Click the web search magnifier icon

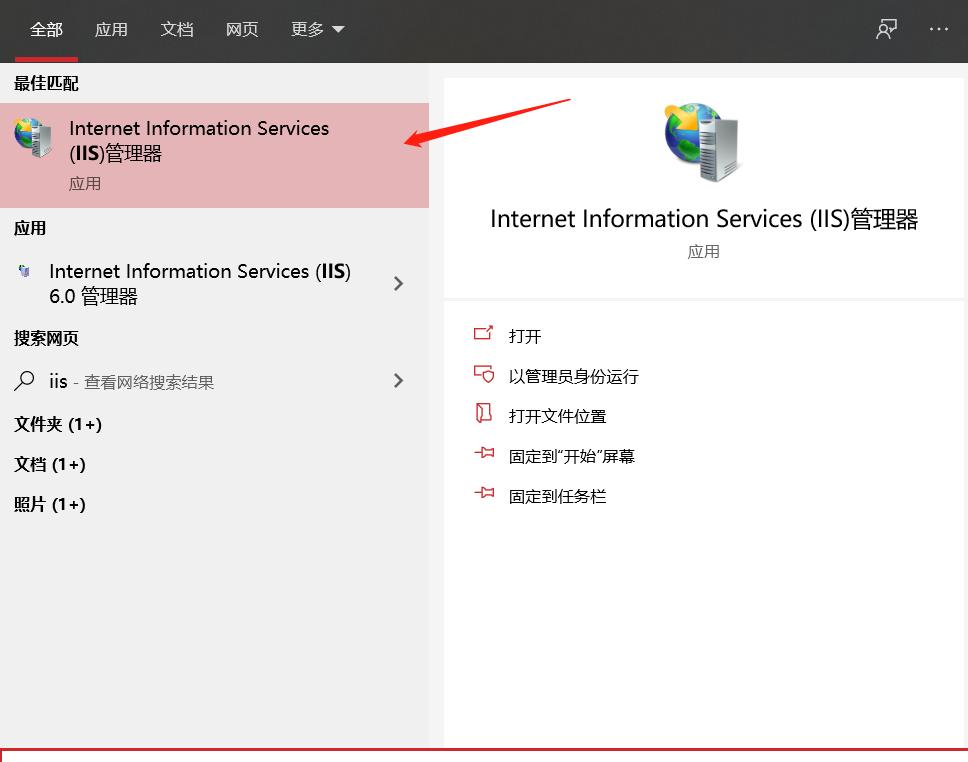[x=22, y=381]
